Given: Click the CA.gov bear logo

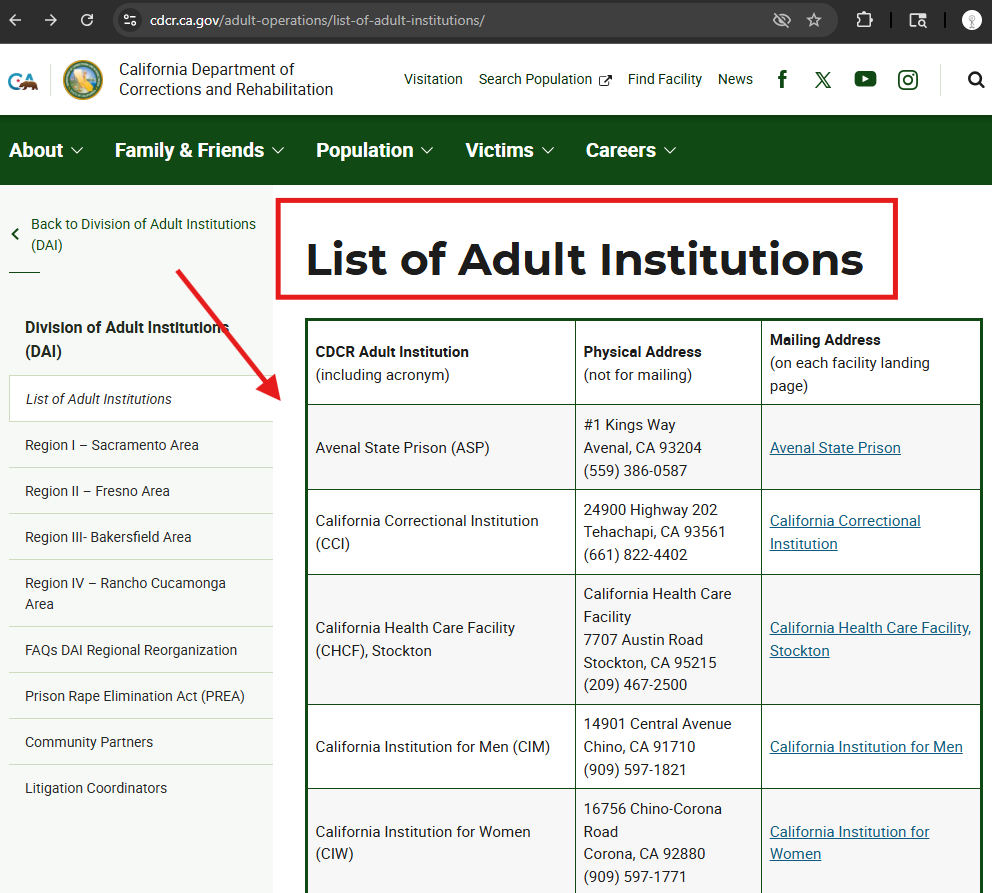Looking at the screenshot, I should [23, 80].
